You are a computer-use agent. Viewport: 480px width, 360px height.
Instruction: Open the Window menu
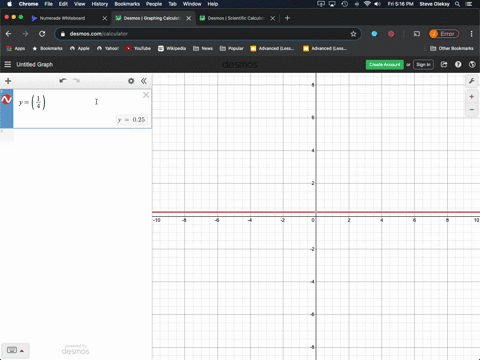click(192, 4)
